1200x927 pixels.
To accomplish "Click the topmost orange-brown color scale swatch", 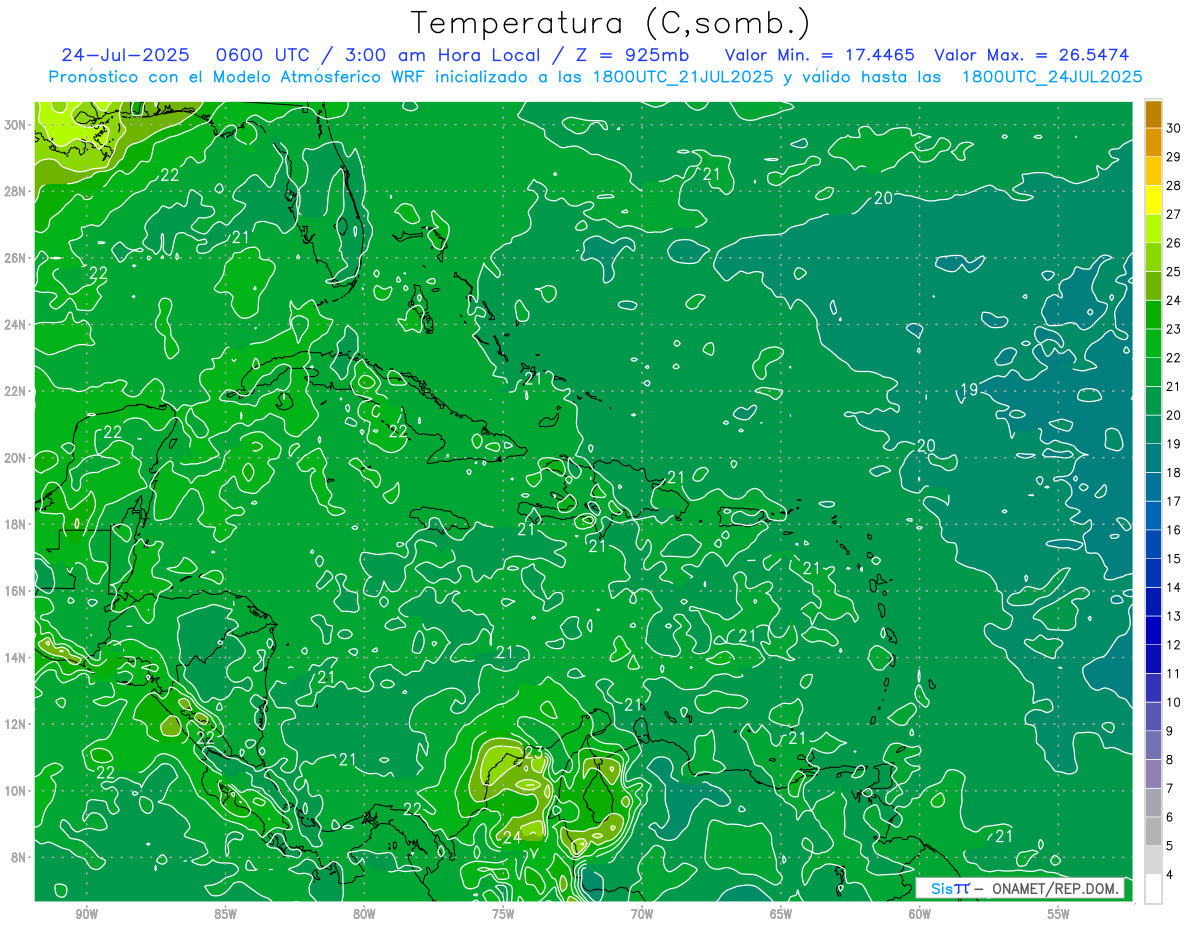I will (x=1153, y=114).
